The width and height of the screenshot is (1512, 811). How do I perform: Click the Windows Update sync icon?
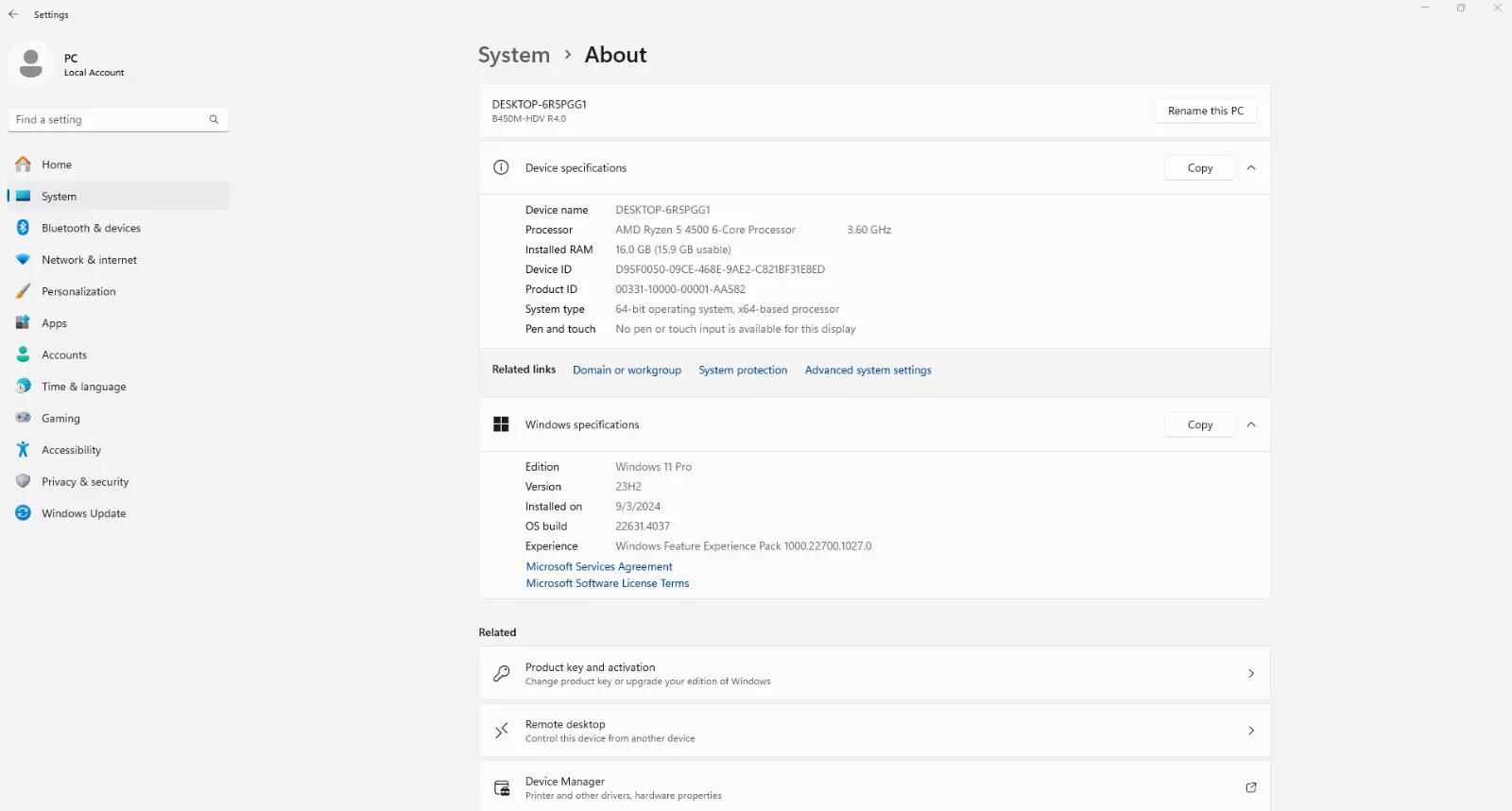[x=23, y=513]
